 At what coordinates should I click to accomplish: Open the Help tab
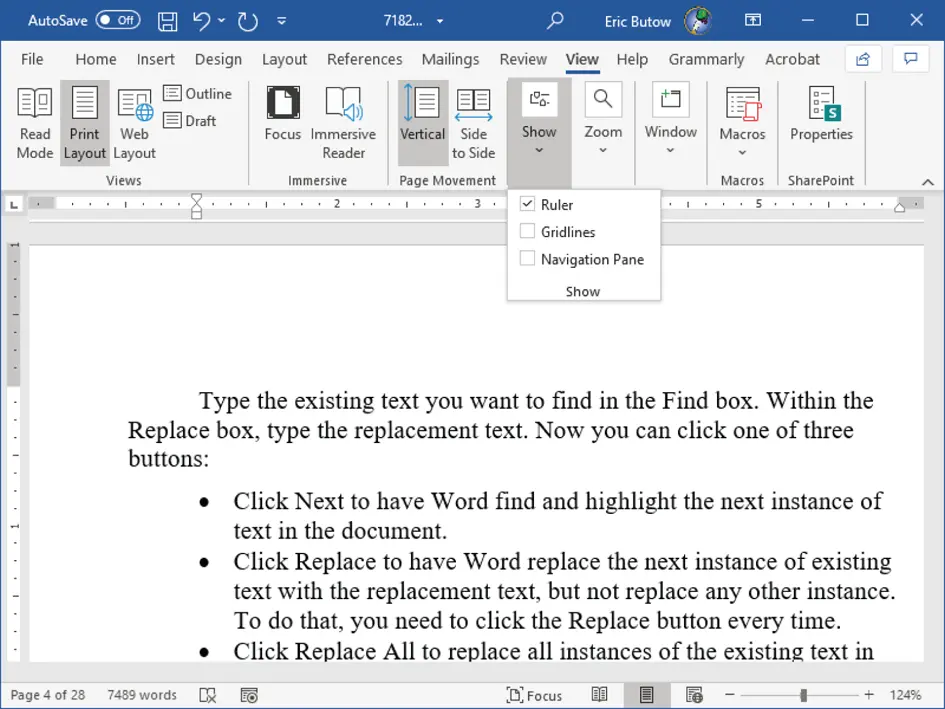pos(632,59)
